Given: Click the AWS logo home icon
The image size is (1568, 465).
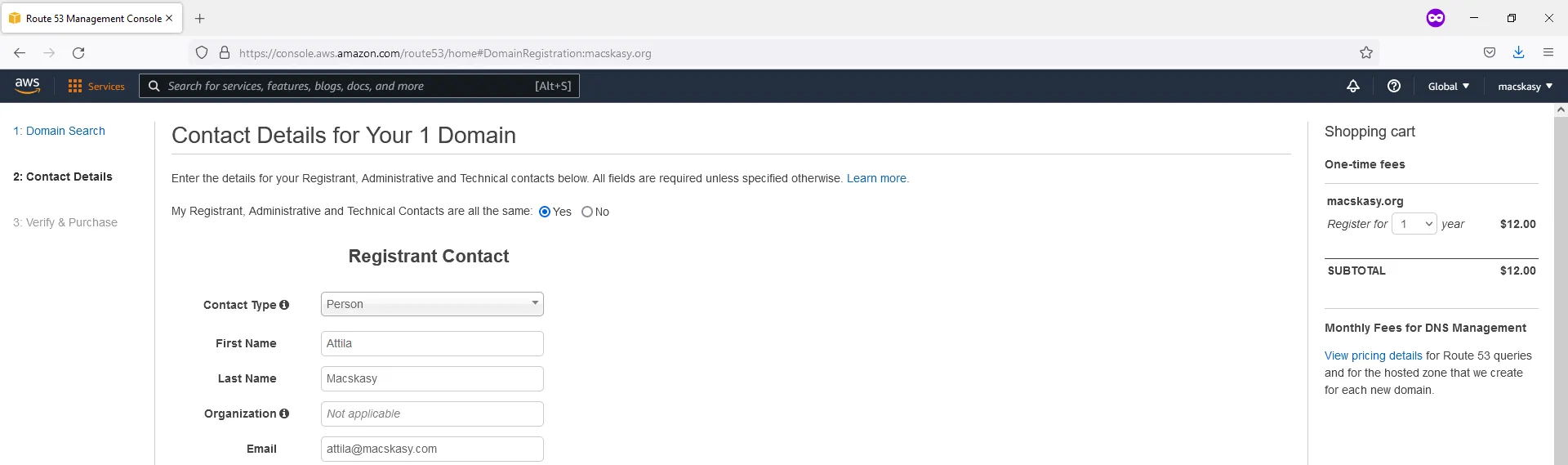Looking at the screenshot, I should [x=27, y=86].
